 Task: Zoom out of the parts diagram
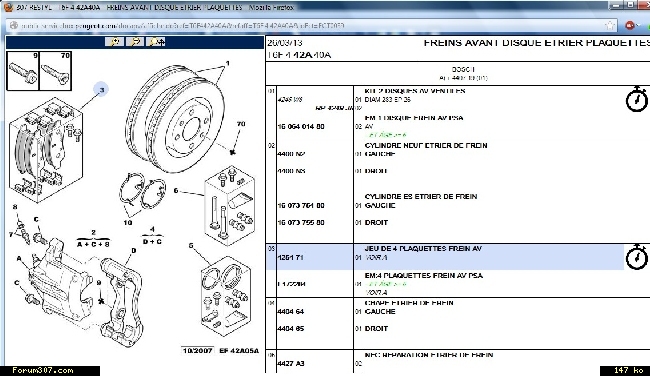click(x=135, y=42)
